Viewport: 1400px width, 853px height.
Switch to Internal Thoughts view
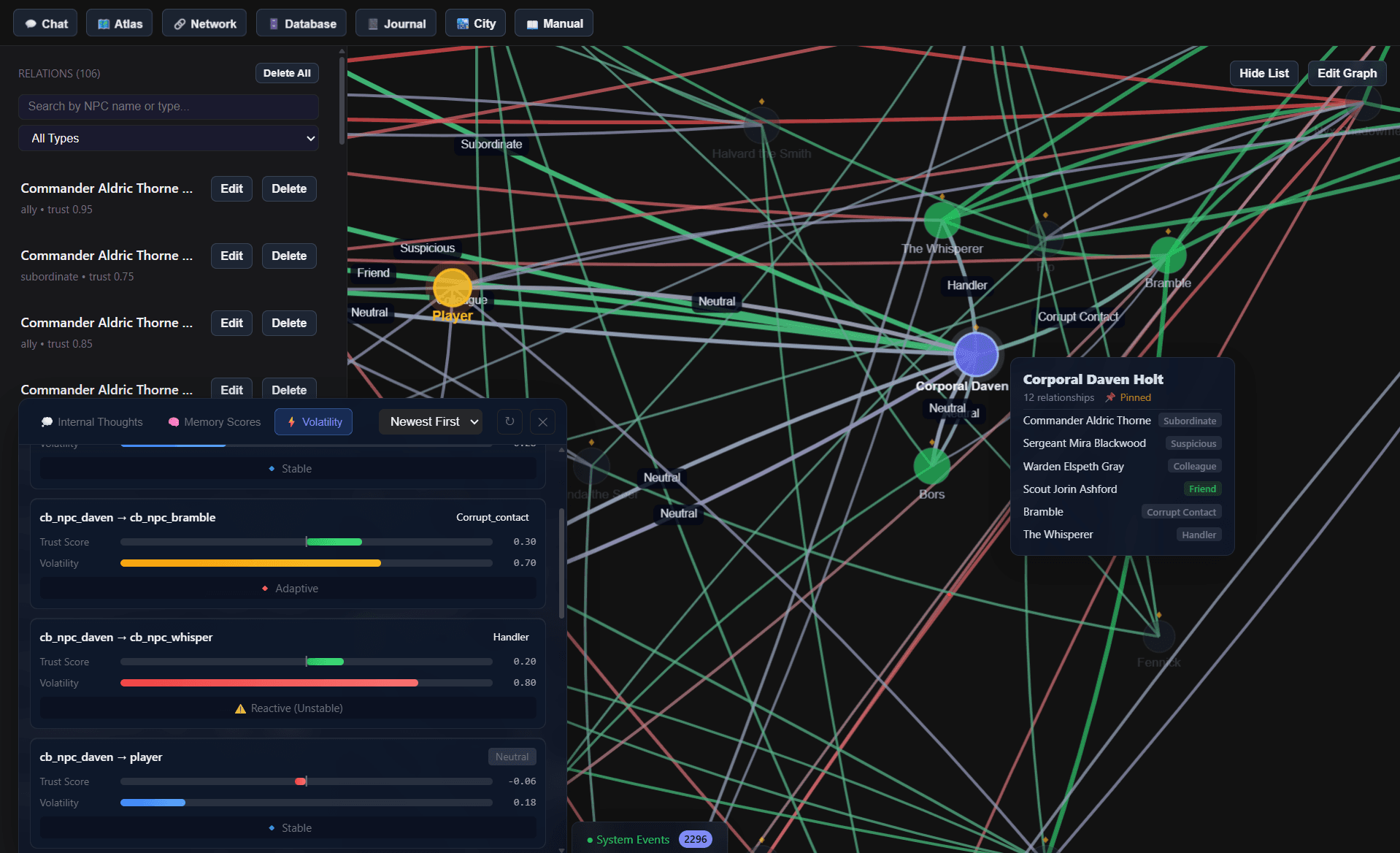point(92,421)
